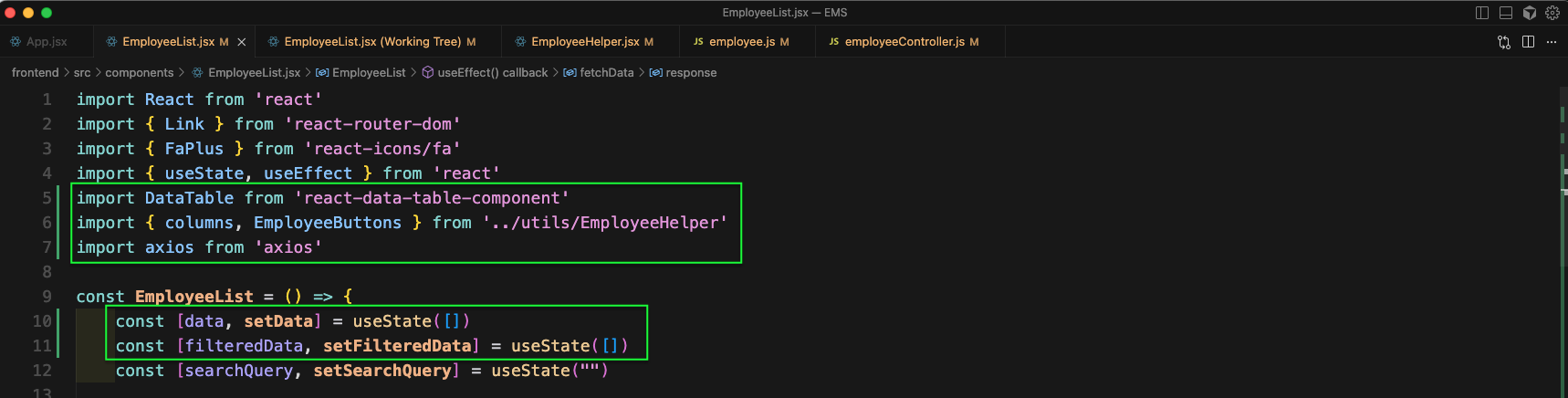Click '../utils/EmployeeHelper' import path
This screenshot has width=1568, height=398.
coord(605,223)
